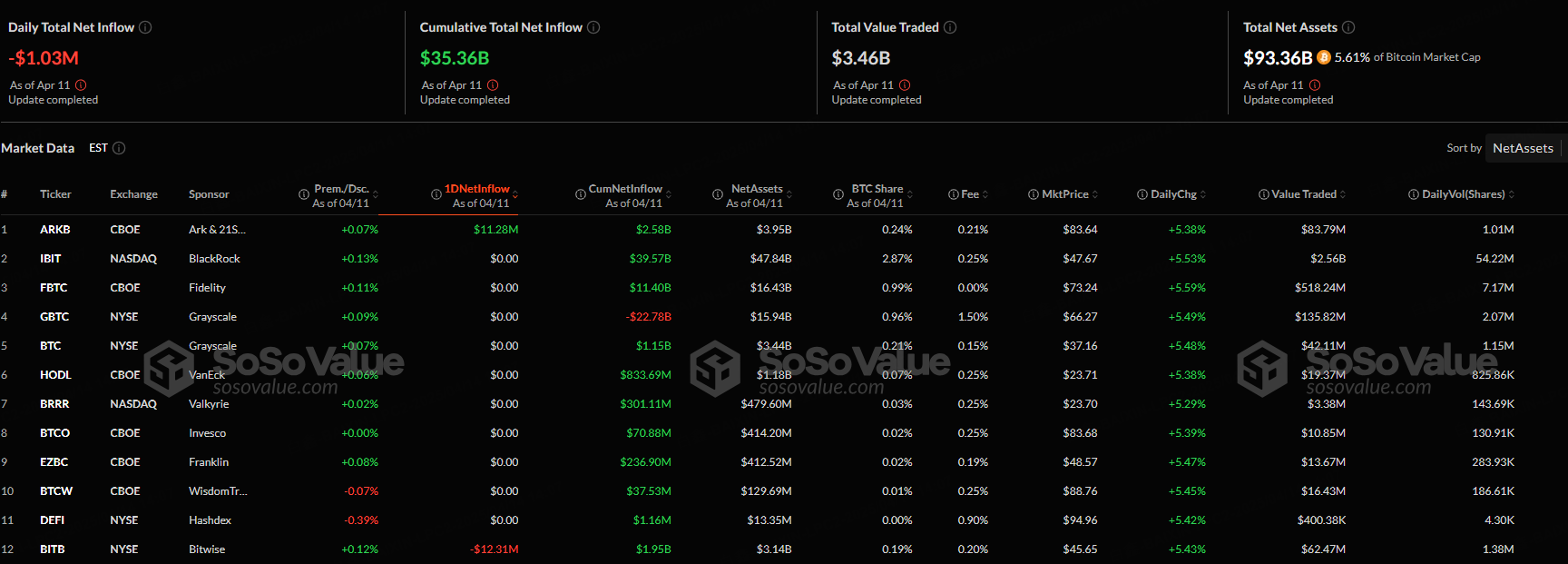Click red alert icon under Total Net Assets
This screenshot has width=1568, height=564.
point(1315,85)
